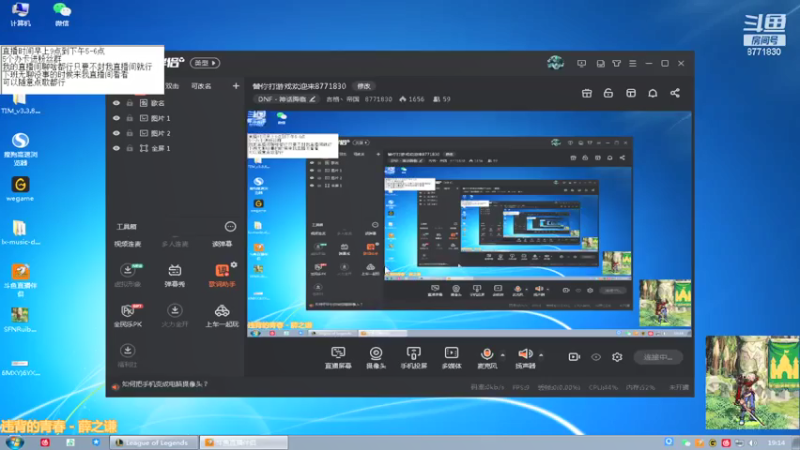This screenshot has height=450, width=800.
Task: Toggle the lock on 歌名 source
Action: tap(130, 103)
